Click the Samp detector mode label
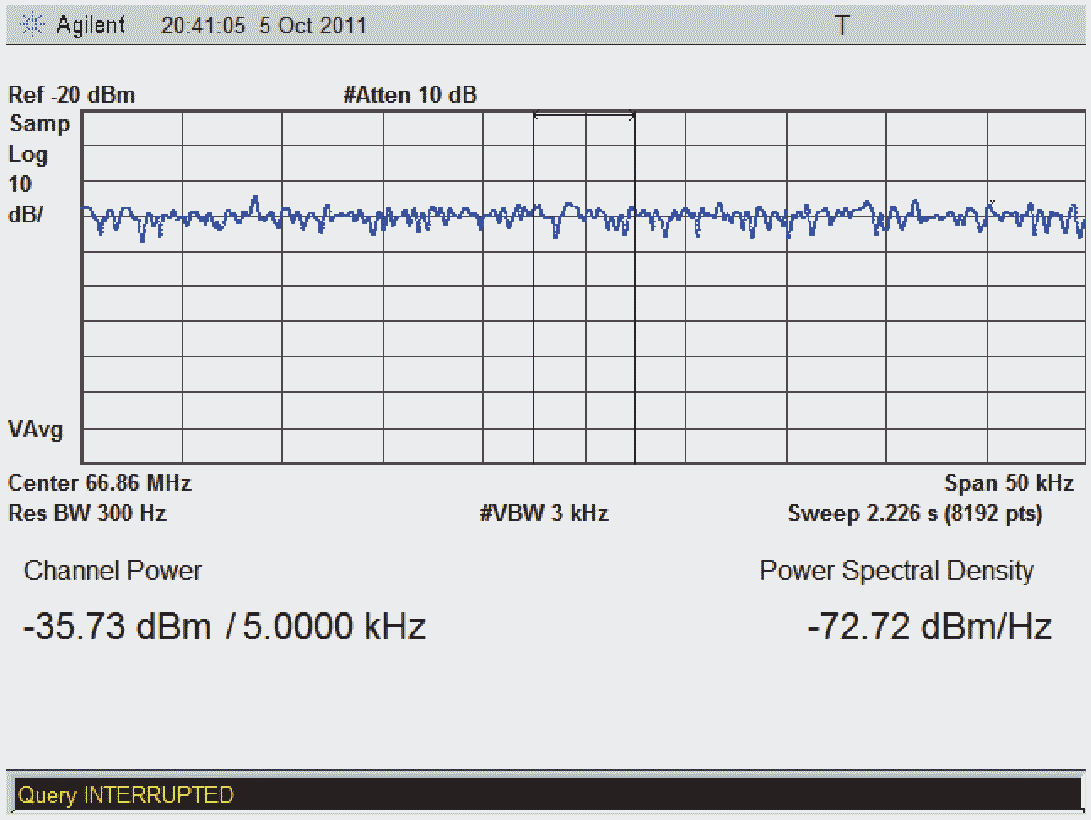Viewport: 1091px width, 820px height. click(39, 125)
